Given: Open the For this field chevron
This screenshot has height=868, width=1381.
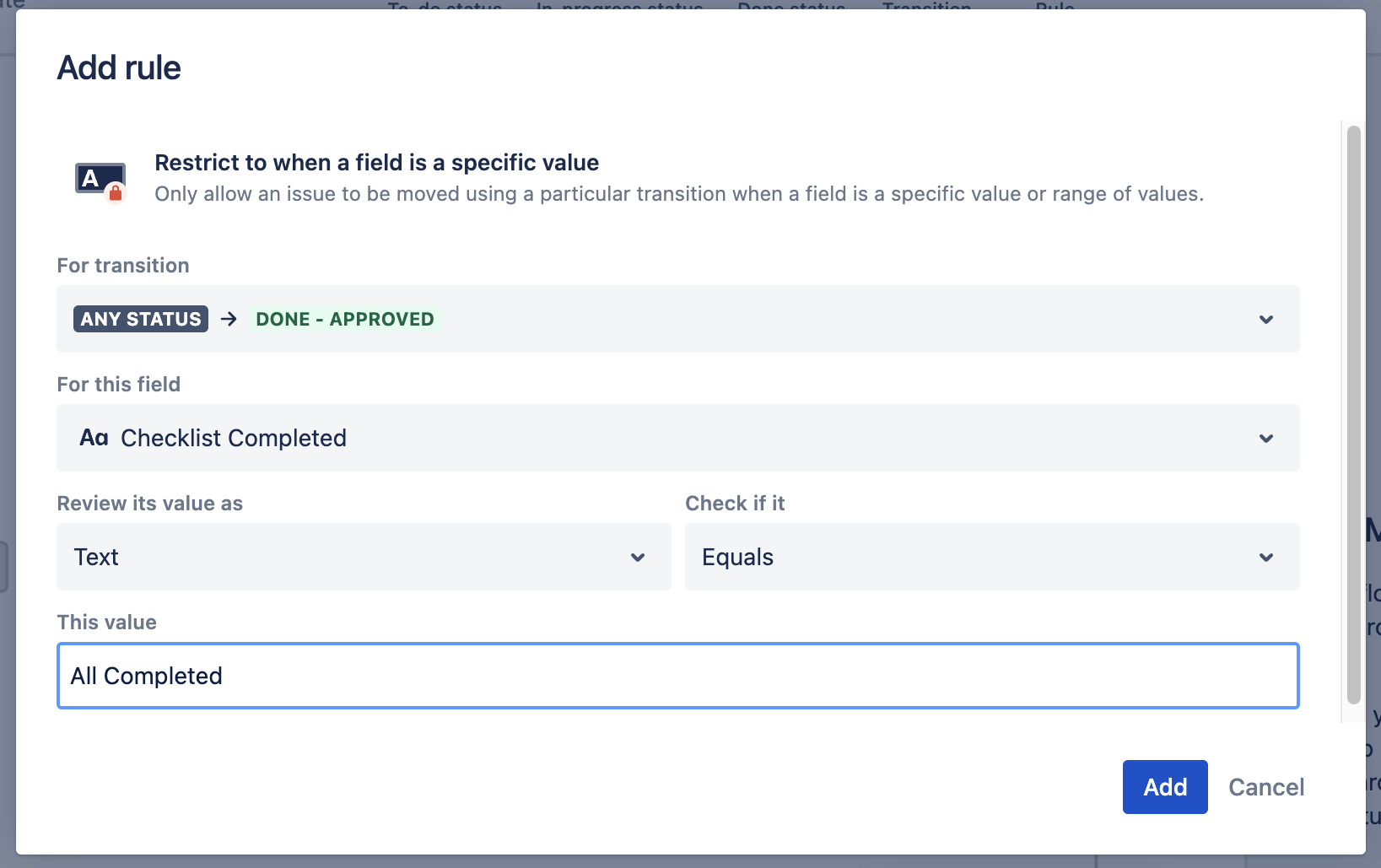Looking at the screenshot, I should click(1265, 438).
